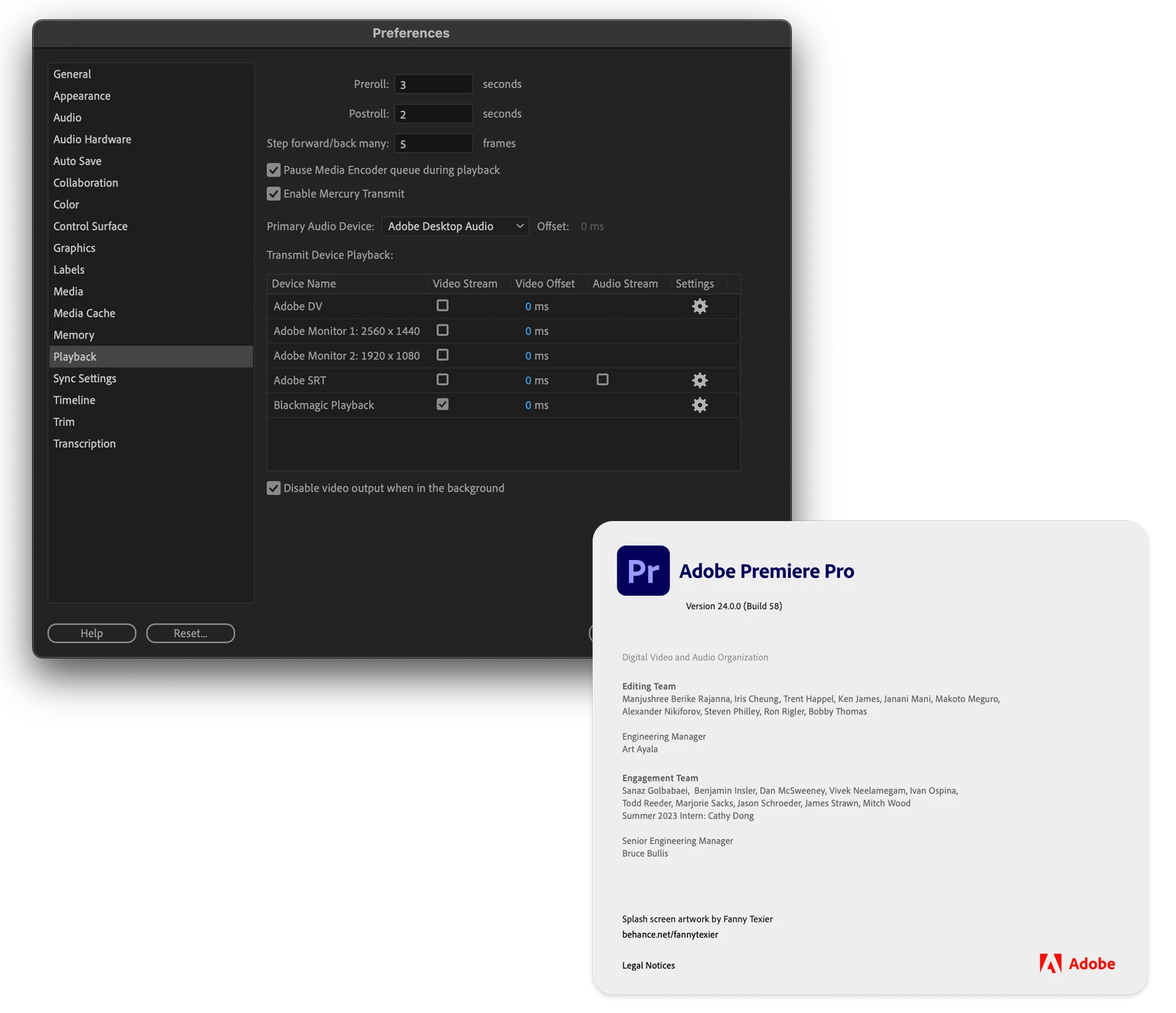1176x1013 pixels.
Task: Click the Postroll seconds field
Action: [434, 114]
